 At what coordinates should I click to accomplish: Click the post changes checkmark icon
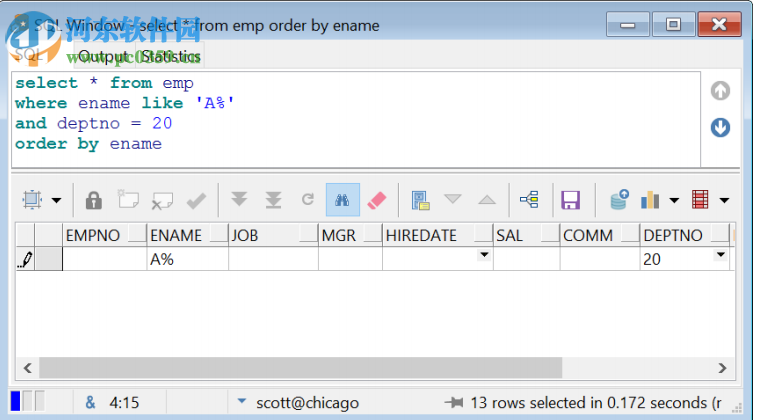pos(196,200)
